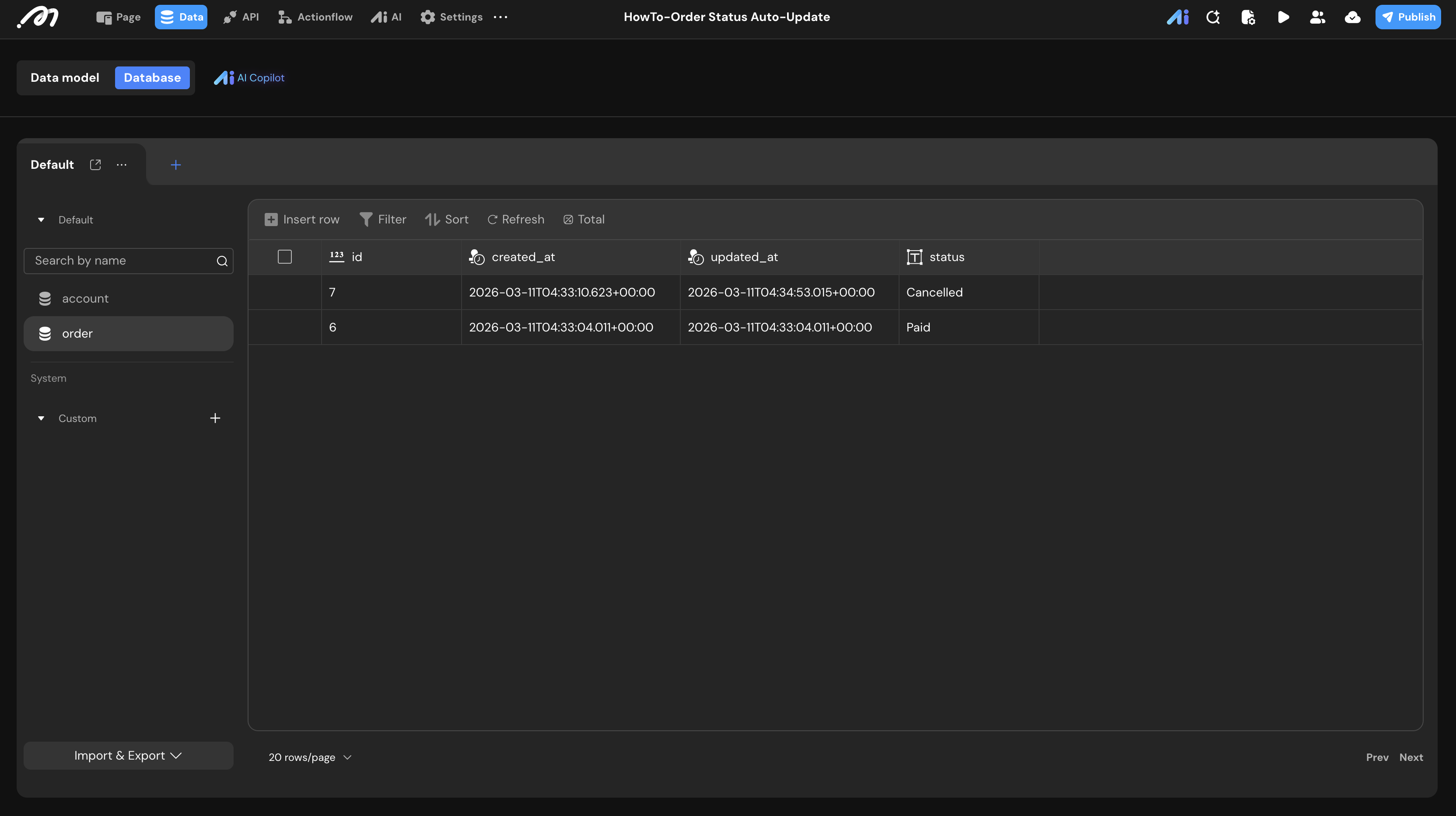Image resolution: width=1456 pixels, height=816 pixels.
Task: Click Insert row in table toolbar
Action: (302, 219)
